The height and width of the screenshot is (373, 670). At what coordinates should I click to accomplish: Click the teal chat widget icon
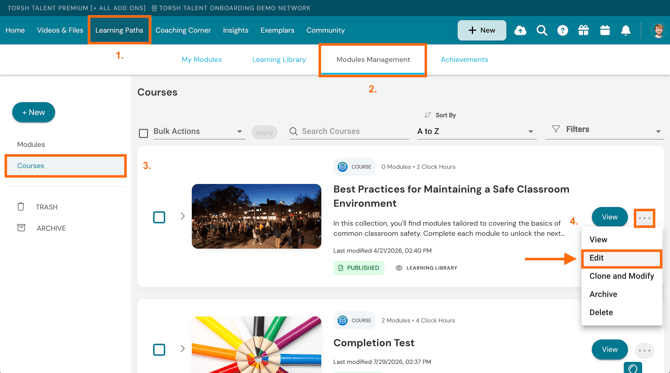(x=633, y=368)
